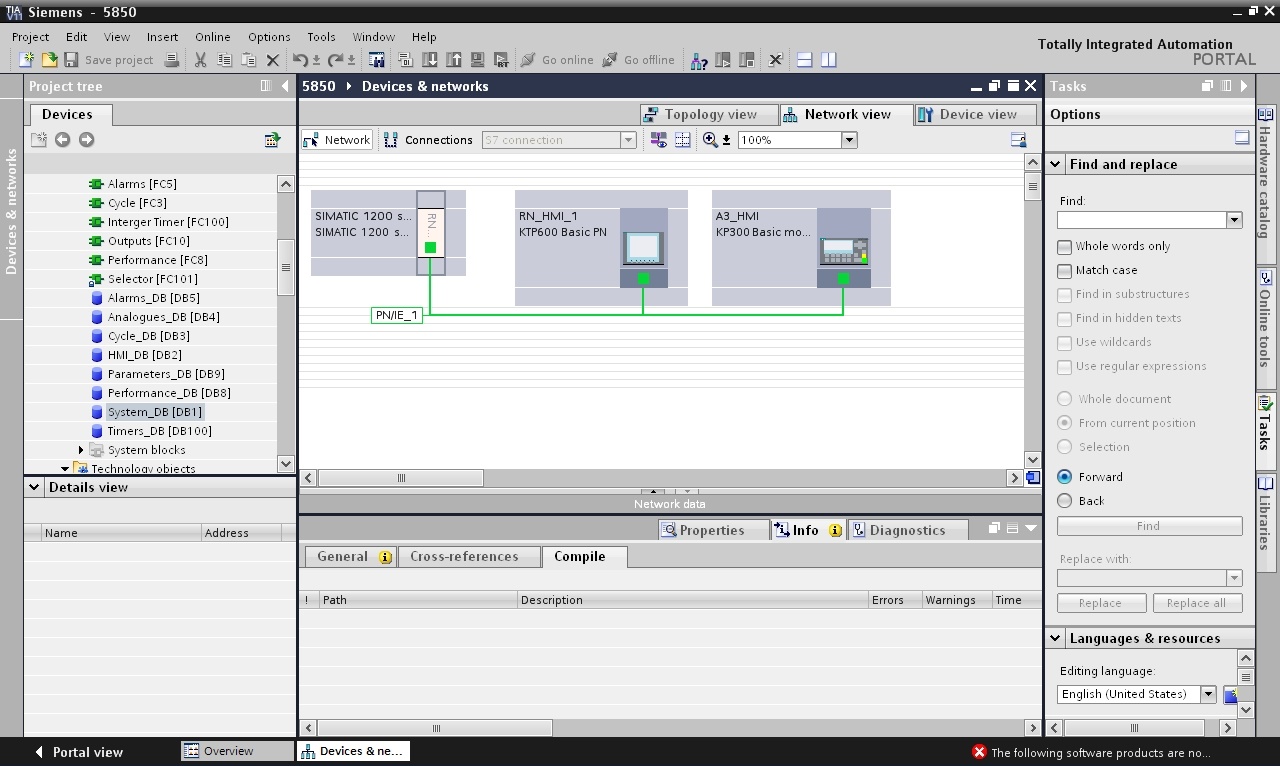Click the New project toolbar icon
The image size is (1280, 766).
[27, 60]
